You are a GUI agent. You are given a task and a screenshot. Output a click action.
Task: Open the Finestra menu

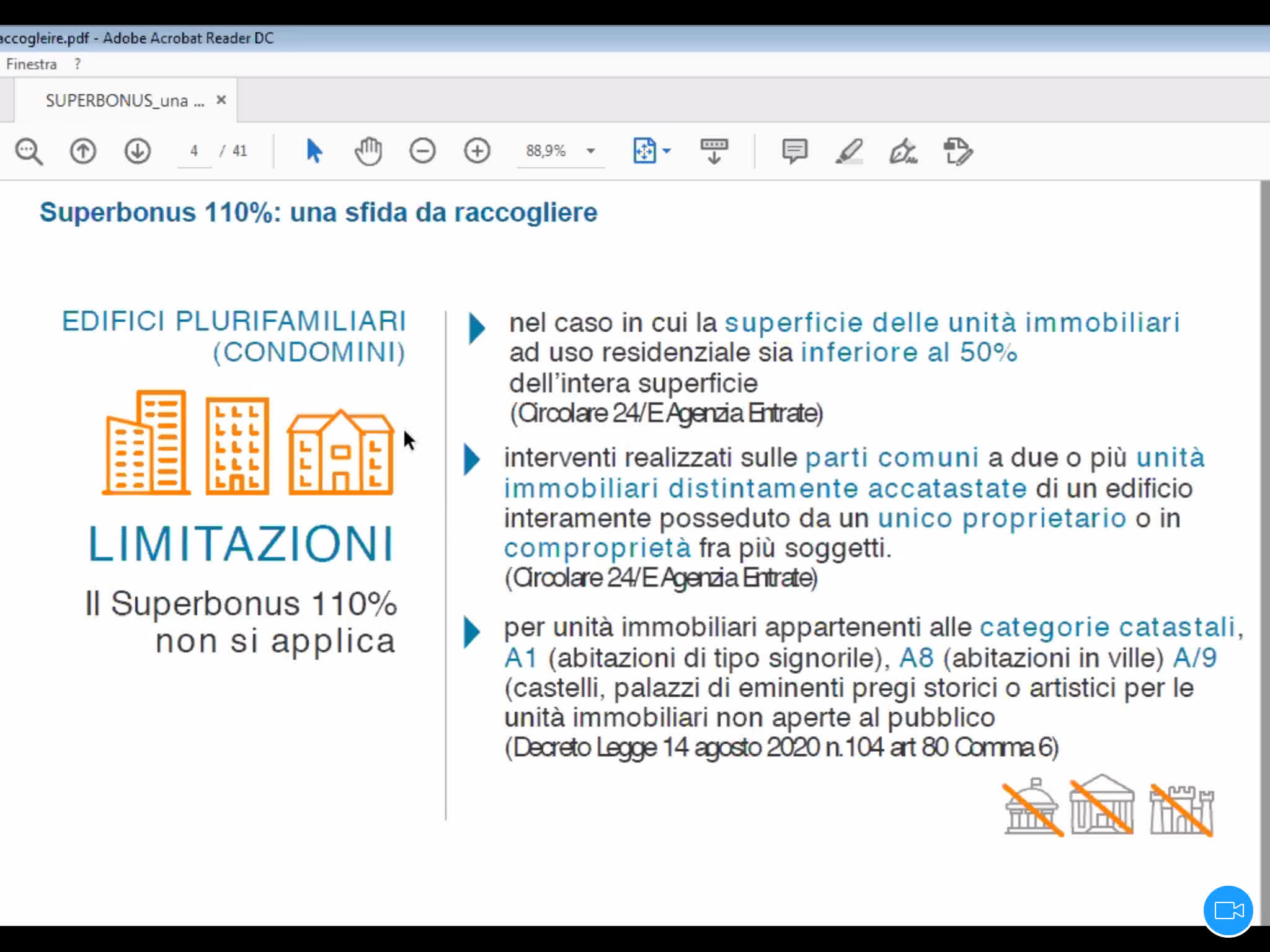(31, 64)
